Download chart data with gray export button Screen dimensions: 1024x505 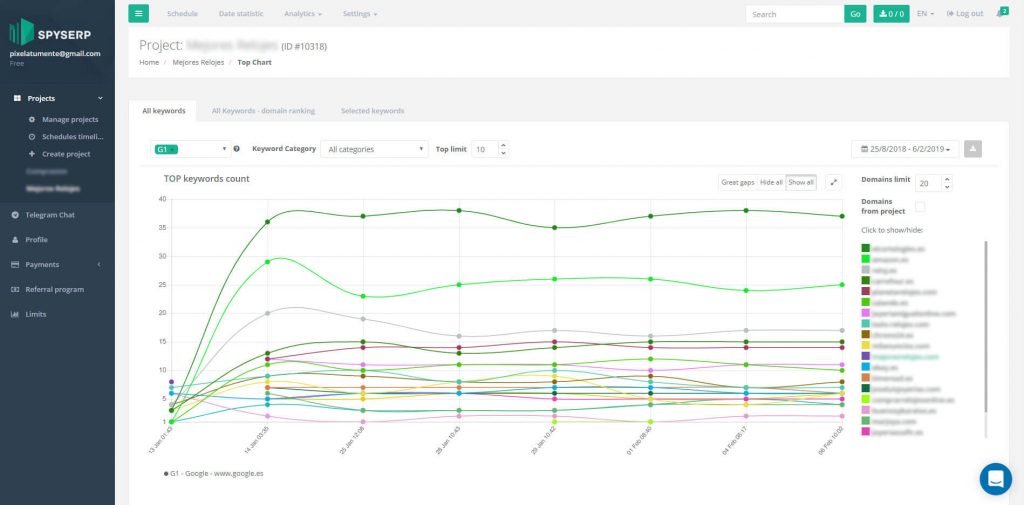[972, 149]
